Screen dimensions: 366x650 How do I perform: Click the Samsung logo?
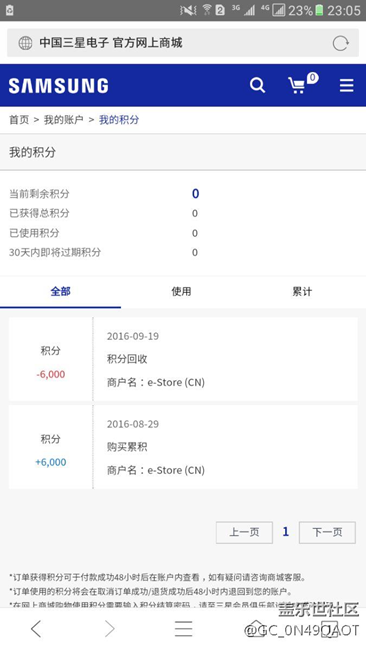coord(58,86)
